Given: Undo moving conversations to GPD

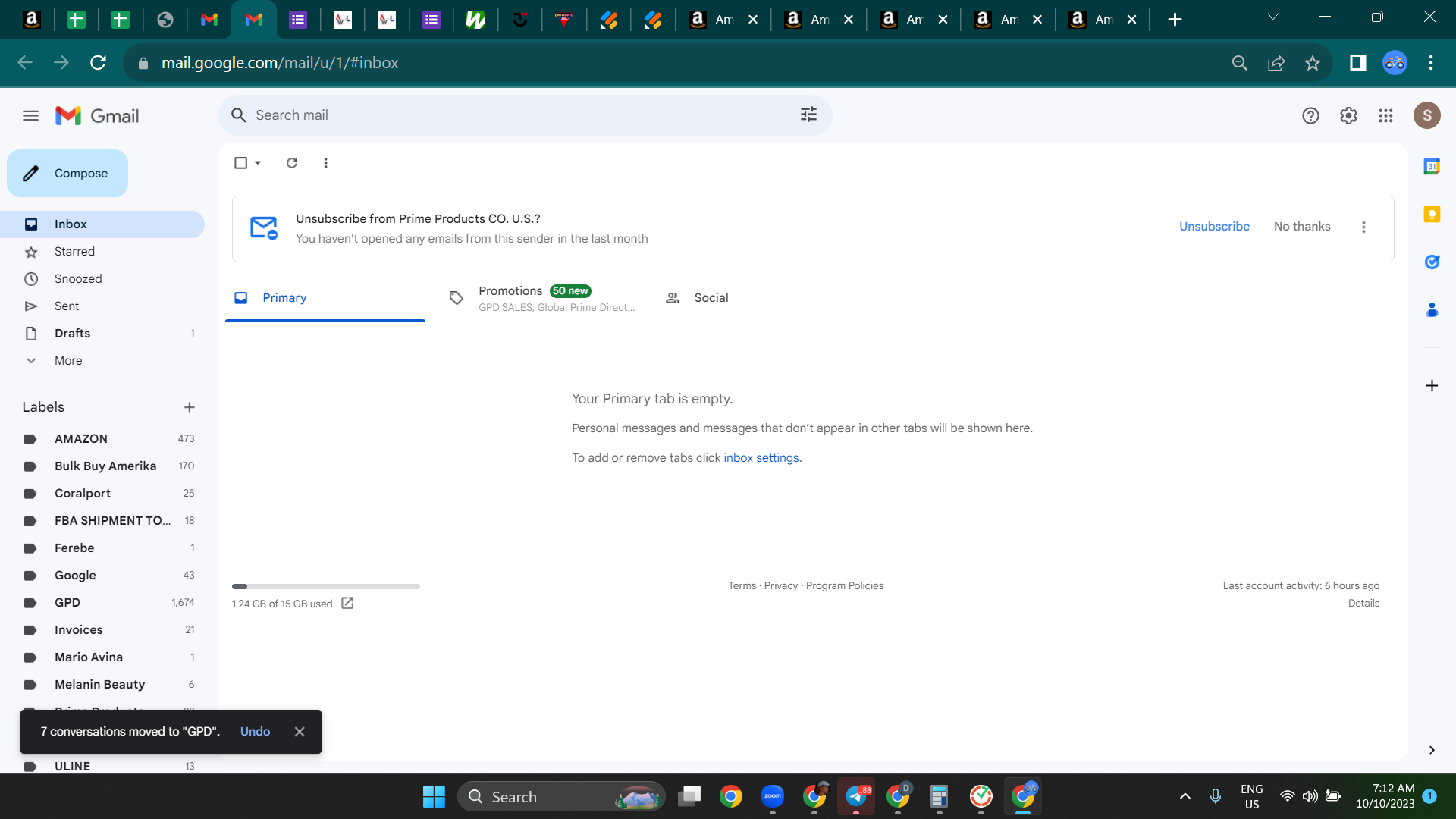Looking at the screenshot, I should click(255, 732).
